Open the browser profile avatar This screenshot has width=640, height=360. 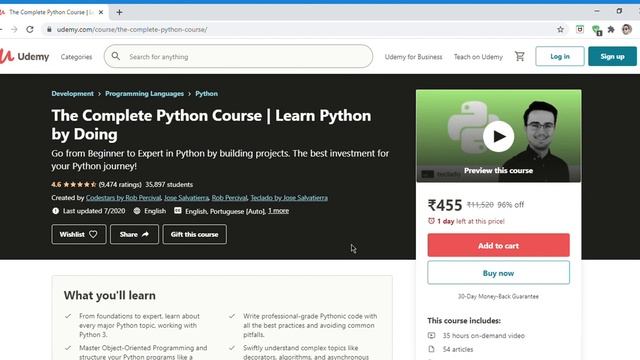coord(627,29)
